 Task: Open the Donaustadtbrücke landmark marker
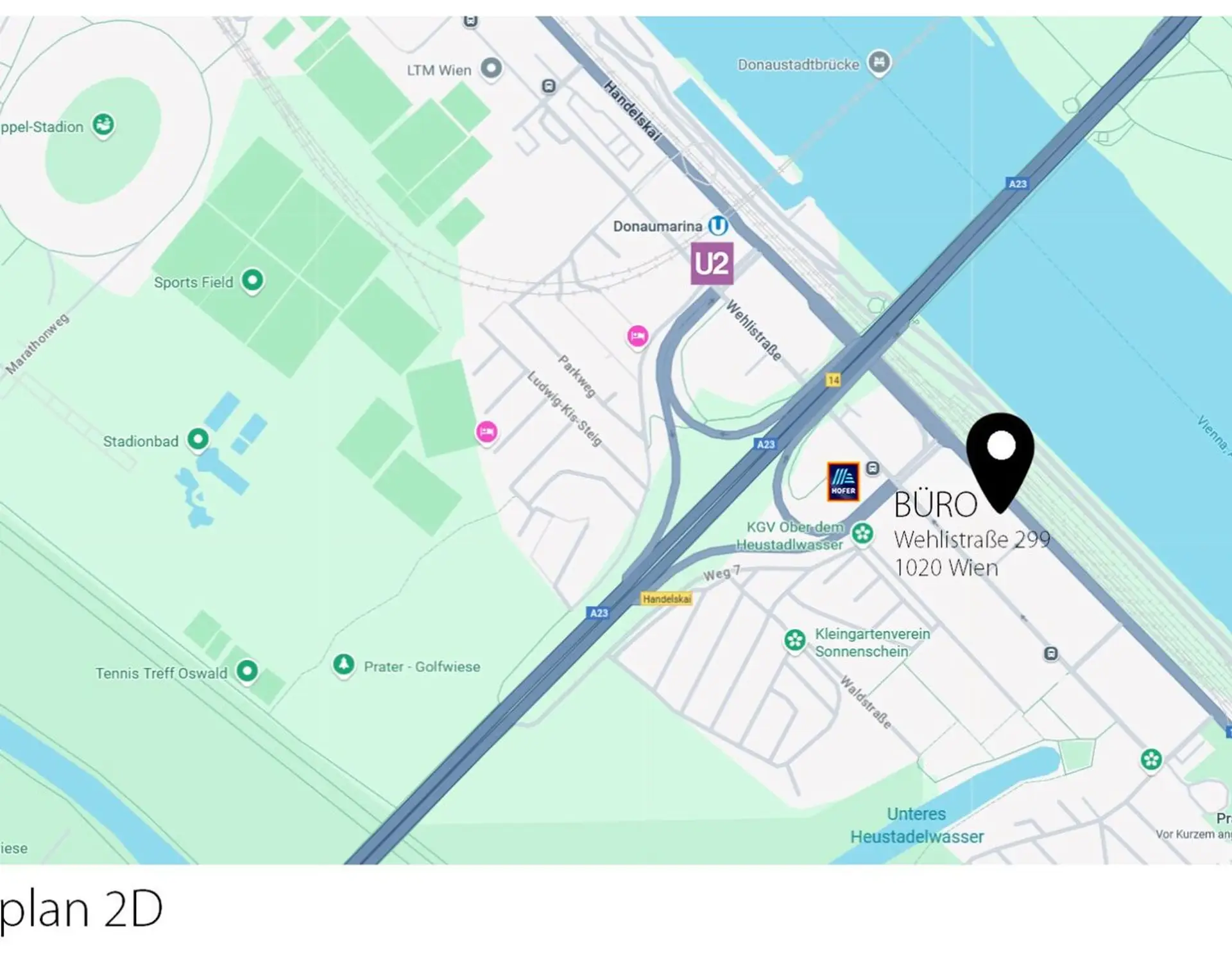tap(879, 63)
